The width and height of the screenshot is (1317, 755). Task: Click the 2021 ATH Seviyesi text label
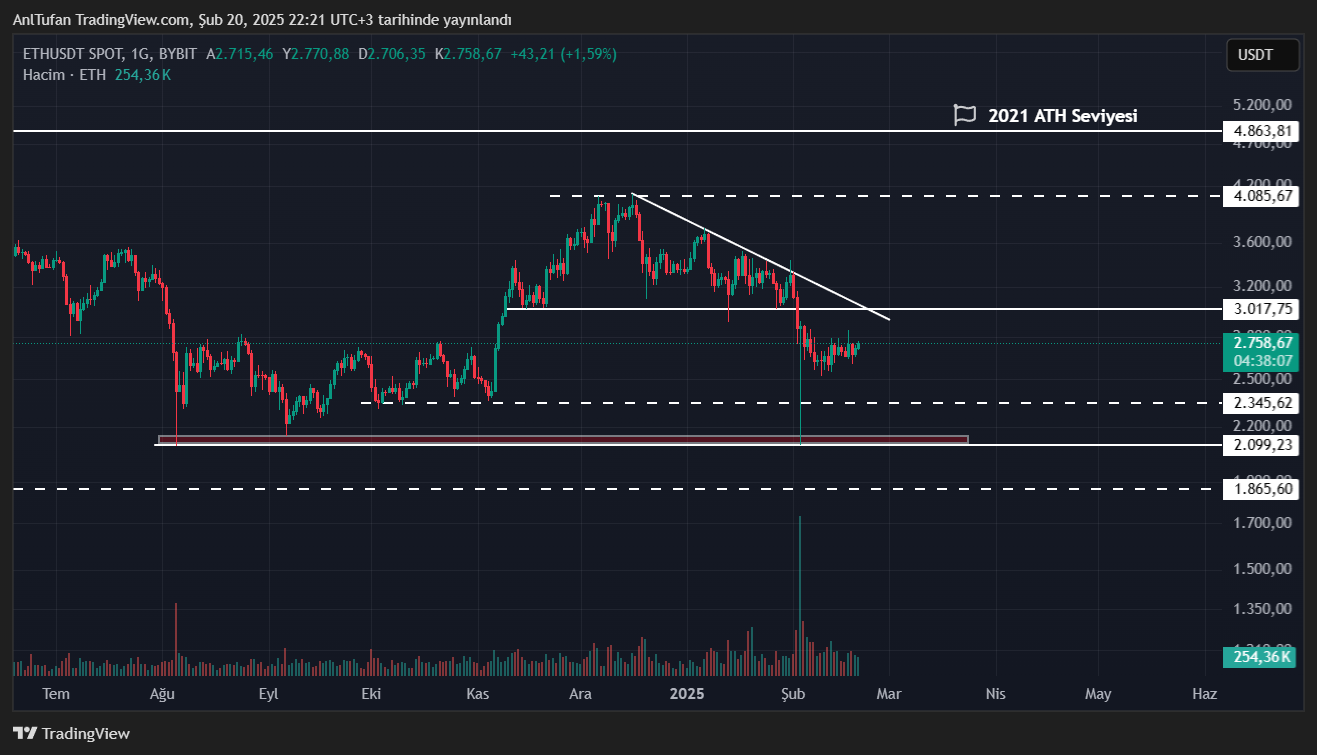tap(1062, 116)
